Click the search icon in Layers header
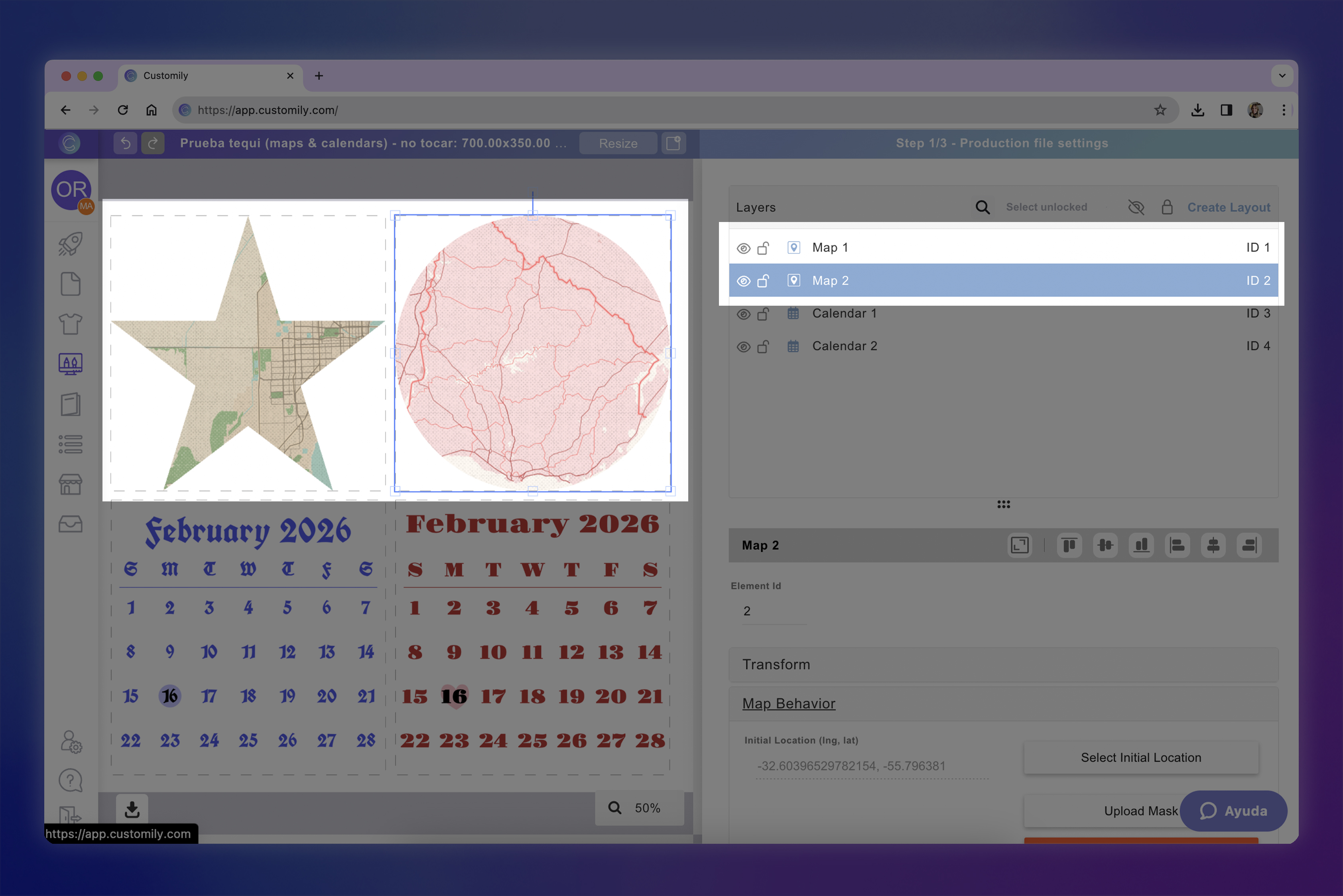The width and height of the screenshot is (1343, 896). point(982,207)
